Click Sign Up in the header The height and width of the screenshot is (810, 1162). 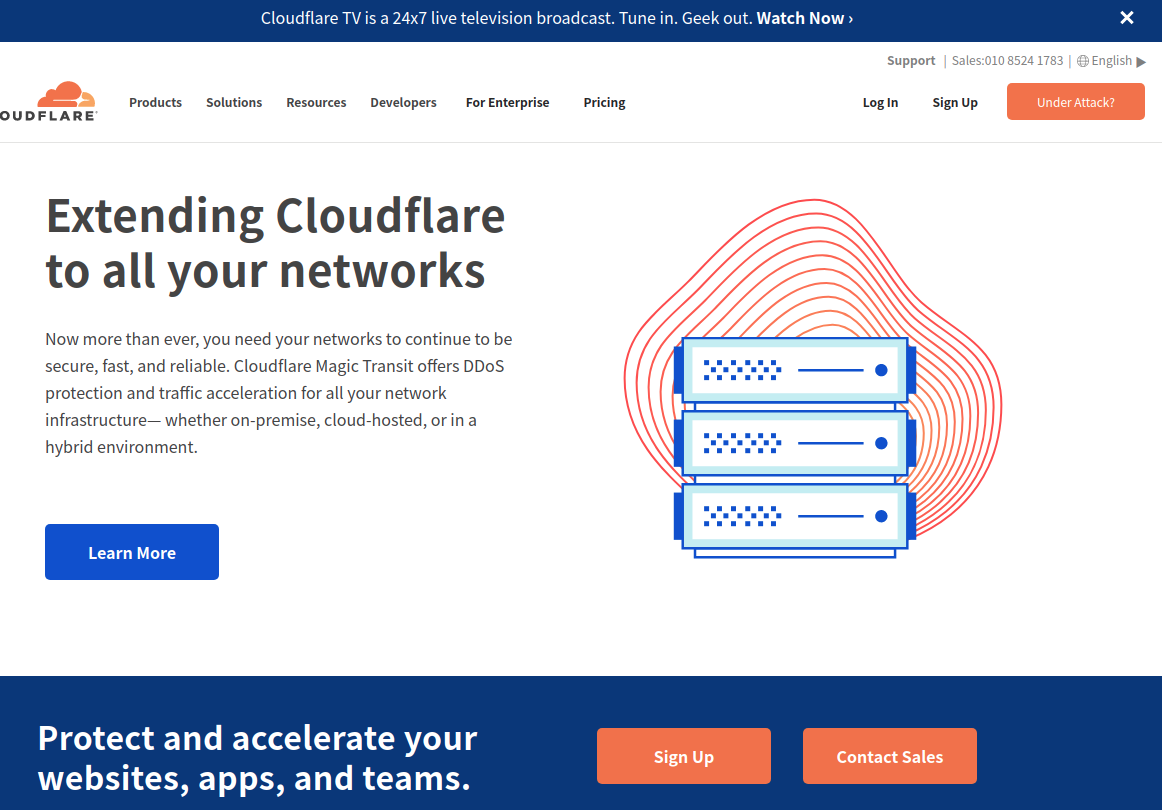(x=954, y=102)
